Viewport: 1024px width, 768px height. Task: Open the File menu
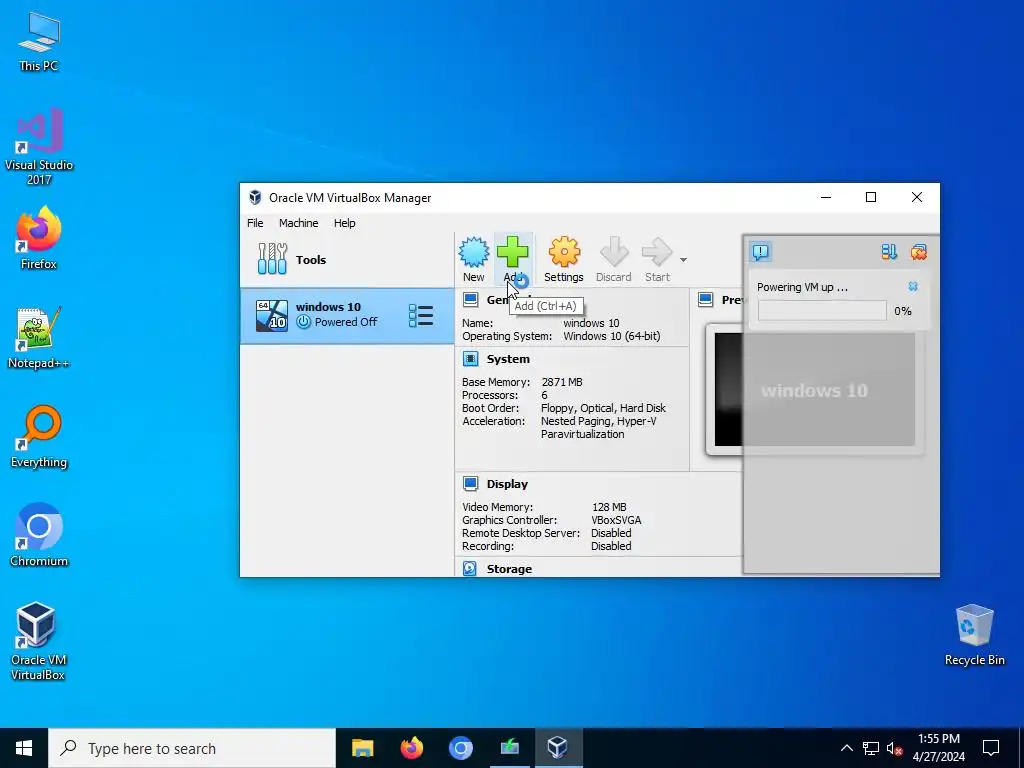point(255,223)
